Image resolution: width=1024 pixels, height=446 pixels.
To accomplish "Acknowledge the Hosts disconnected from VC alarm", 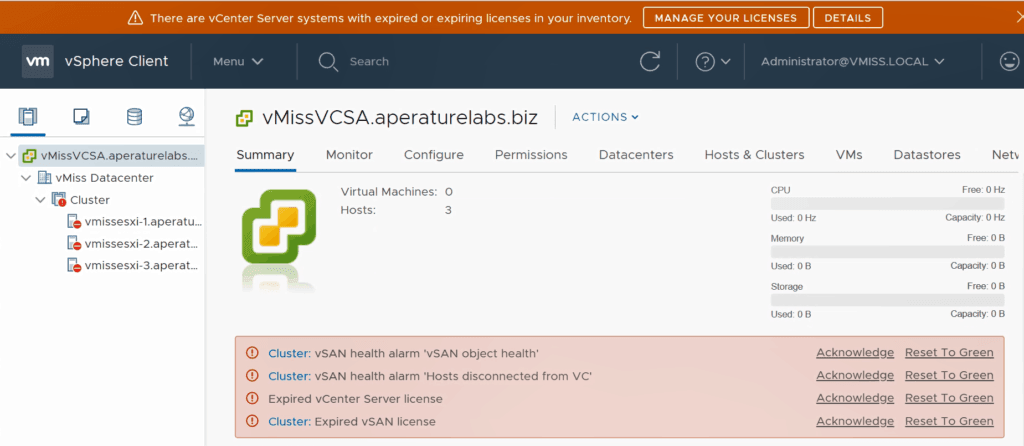I will (x=855, y=375).
